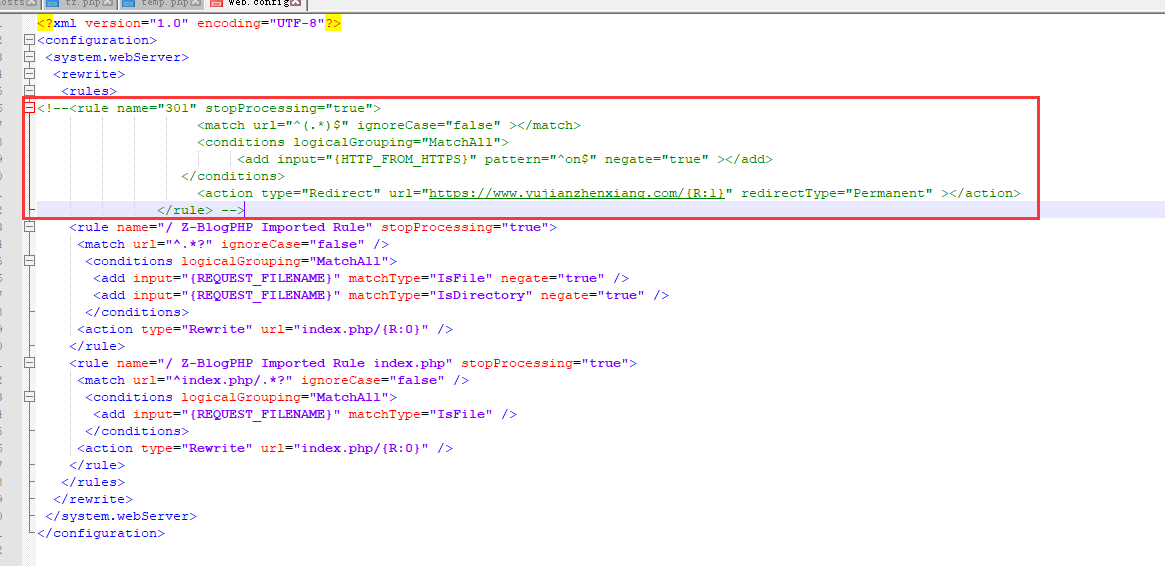Collapse the commented-out 301 rule block
Image resolution: width=1165 pixels, height=566 pixels.
(x=30, y=108)
